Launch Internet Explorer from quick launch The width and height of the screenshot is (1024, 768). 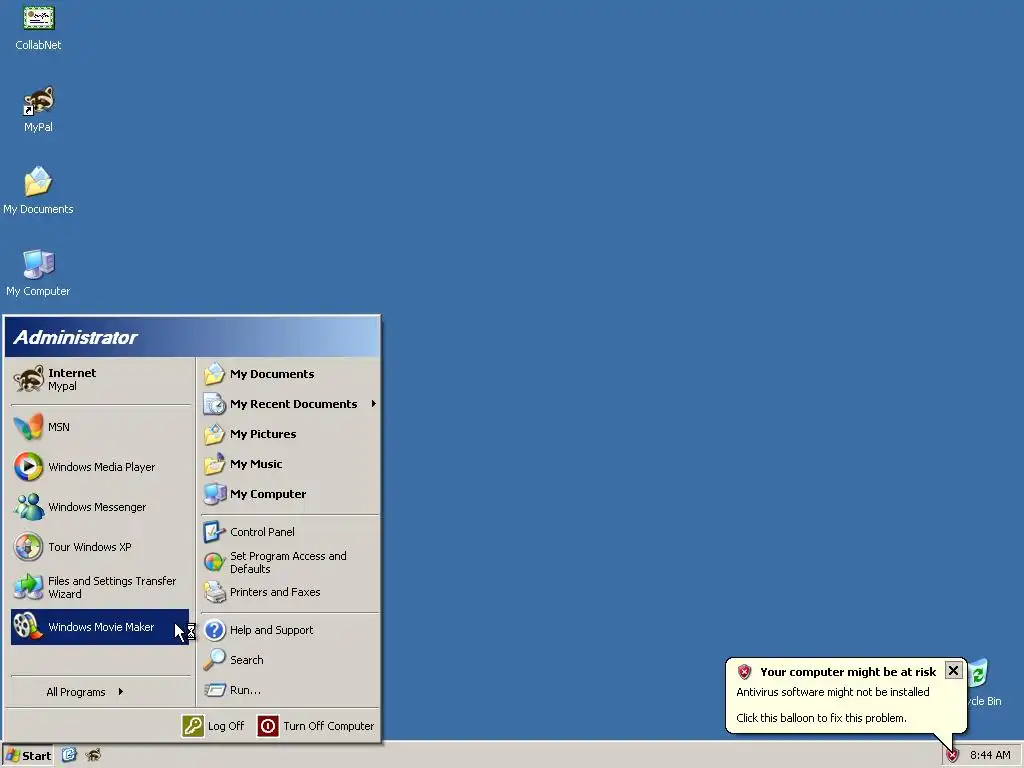[x=69, y=756]
